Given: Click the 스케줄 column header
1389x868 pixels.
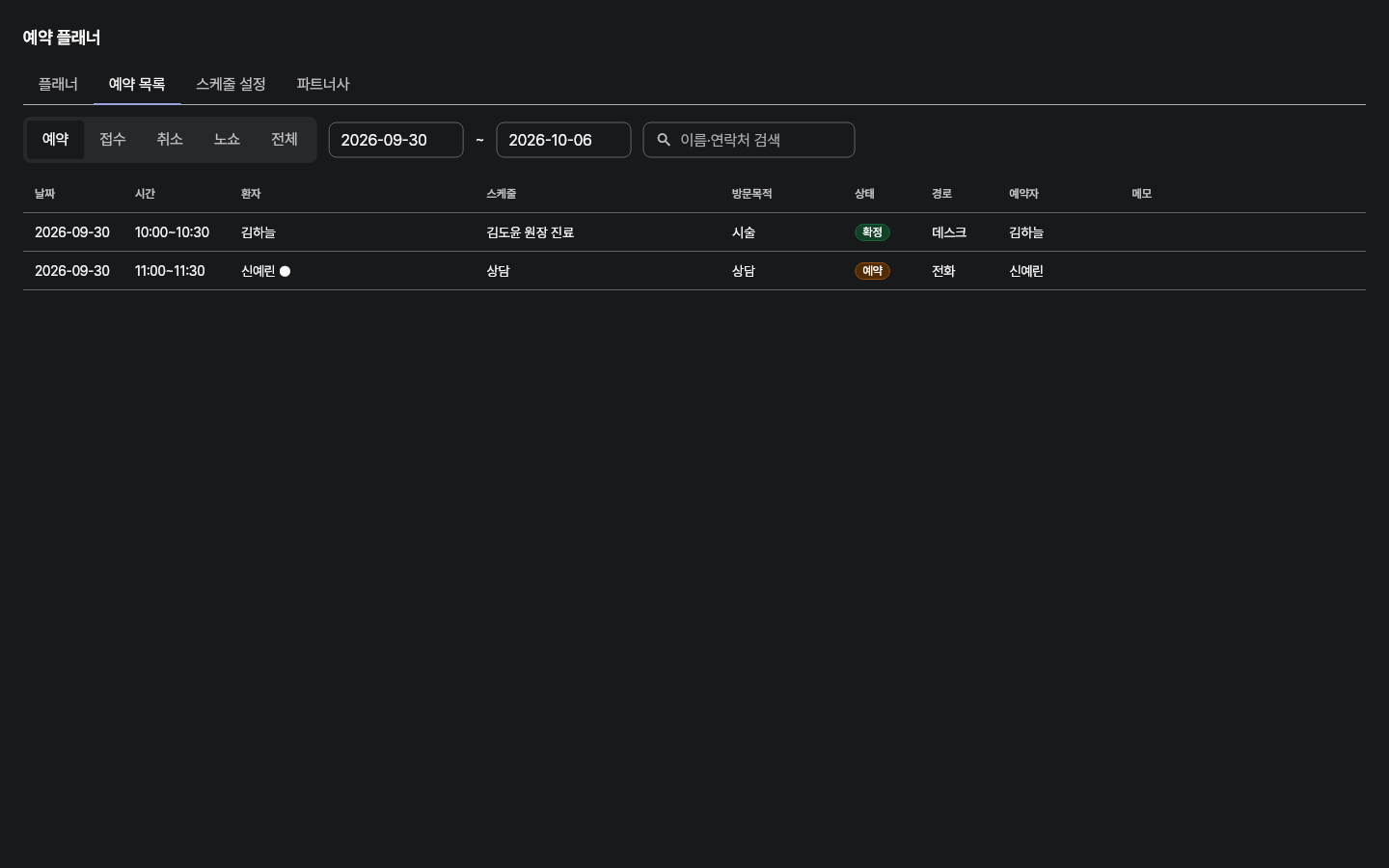Looking at the screenshot, I should coord(501,194).
